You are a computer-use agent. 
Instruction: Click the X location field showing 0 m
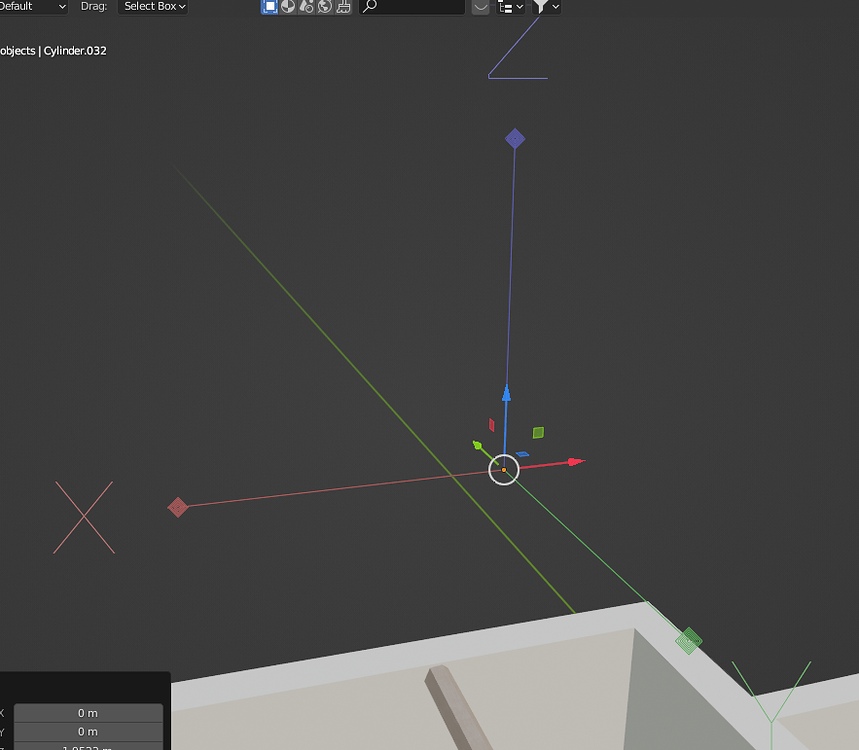[88, 713]
